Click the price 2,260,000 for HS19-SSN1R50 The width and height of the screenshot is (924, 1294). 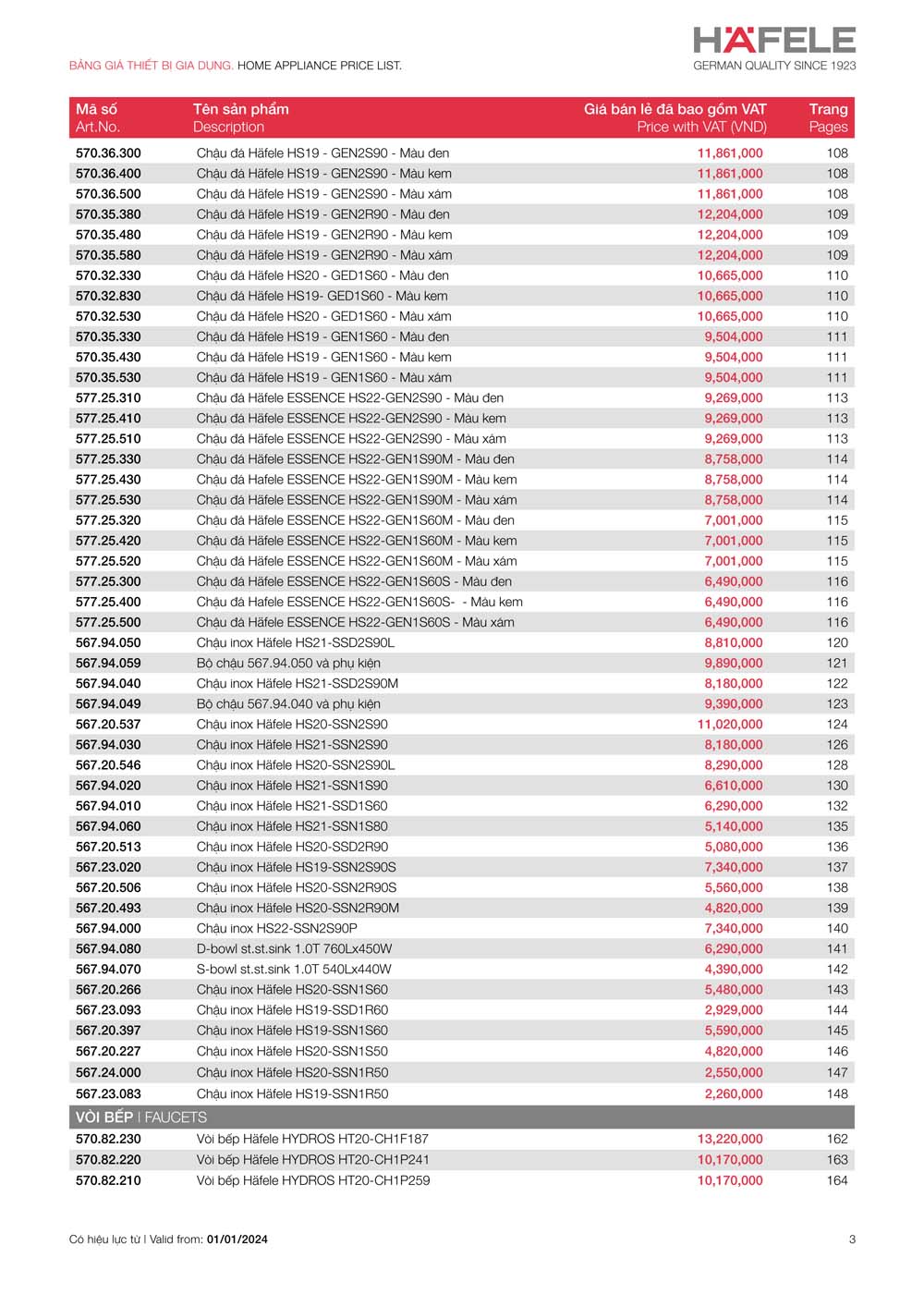(x=734, y=1094)
